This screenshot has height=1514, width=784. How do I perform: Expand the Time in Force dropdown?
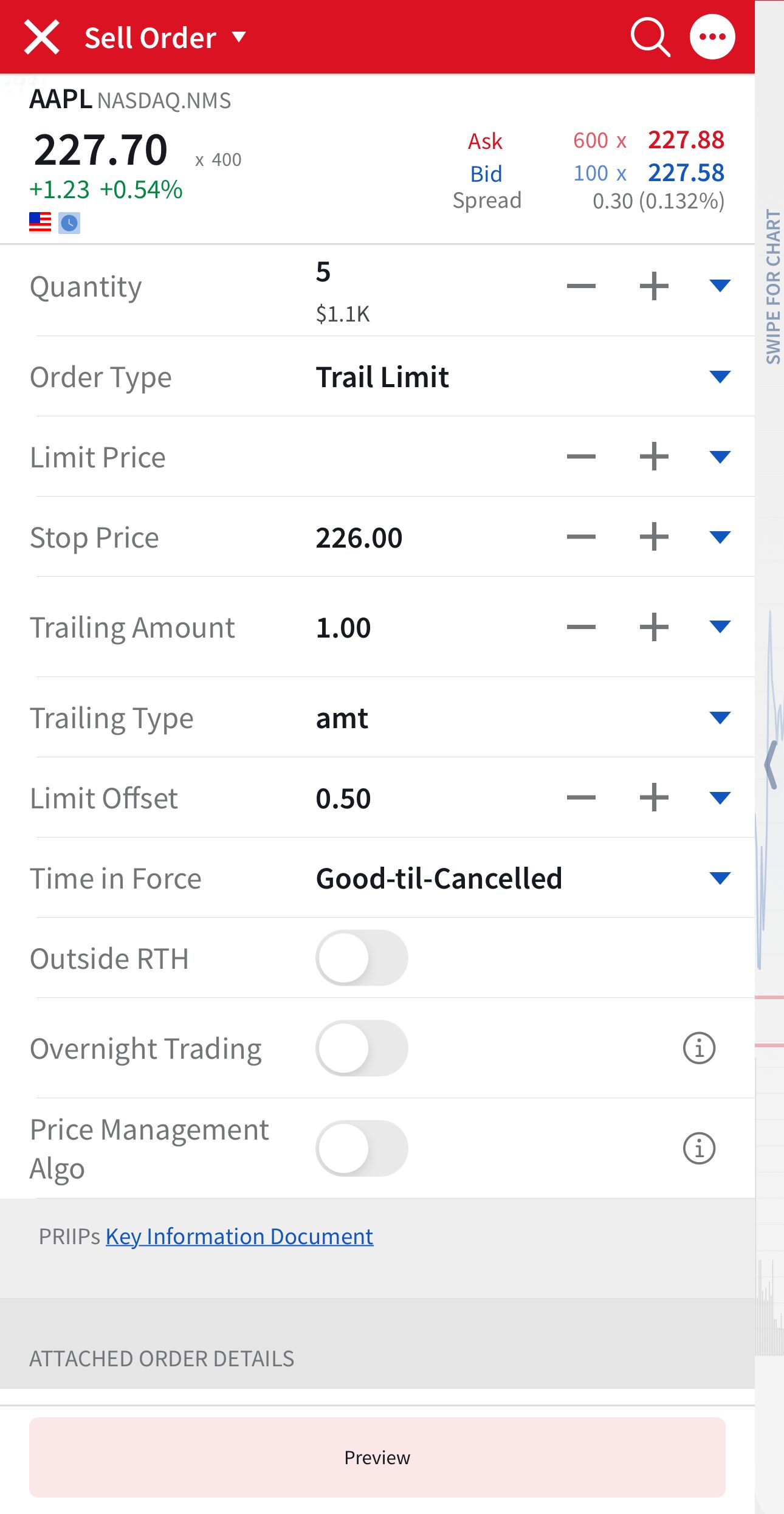tap(720, 878)
